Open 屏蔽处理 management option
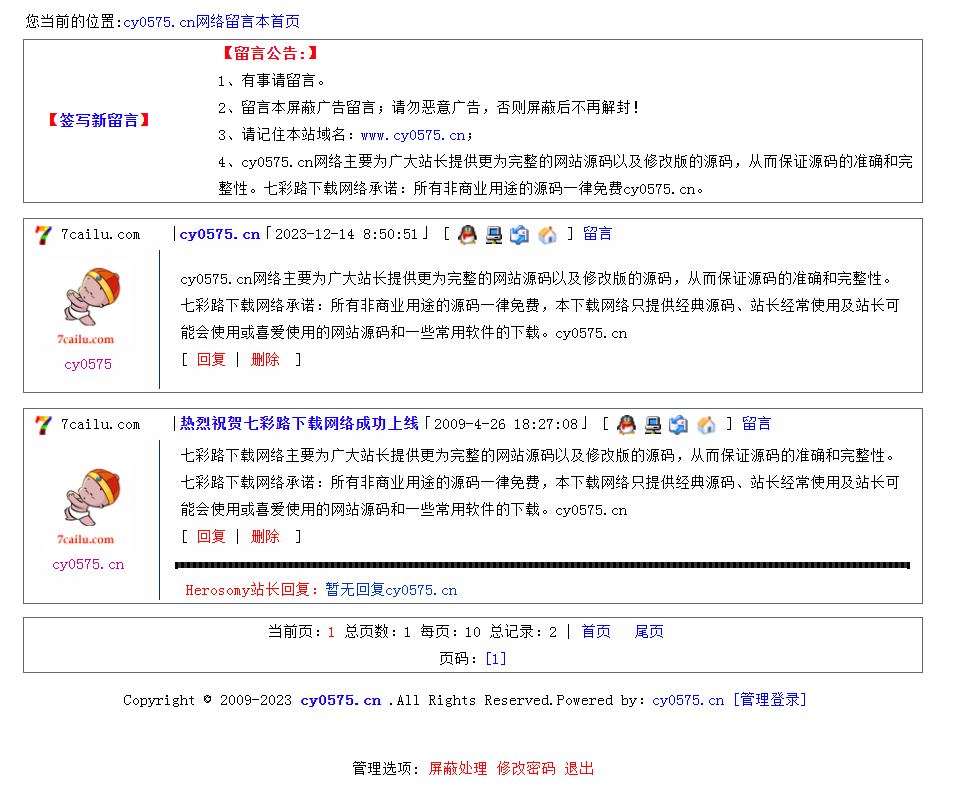 tap(457, 769)
